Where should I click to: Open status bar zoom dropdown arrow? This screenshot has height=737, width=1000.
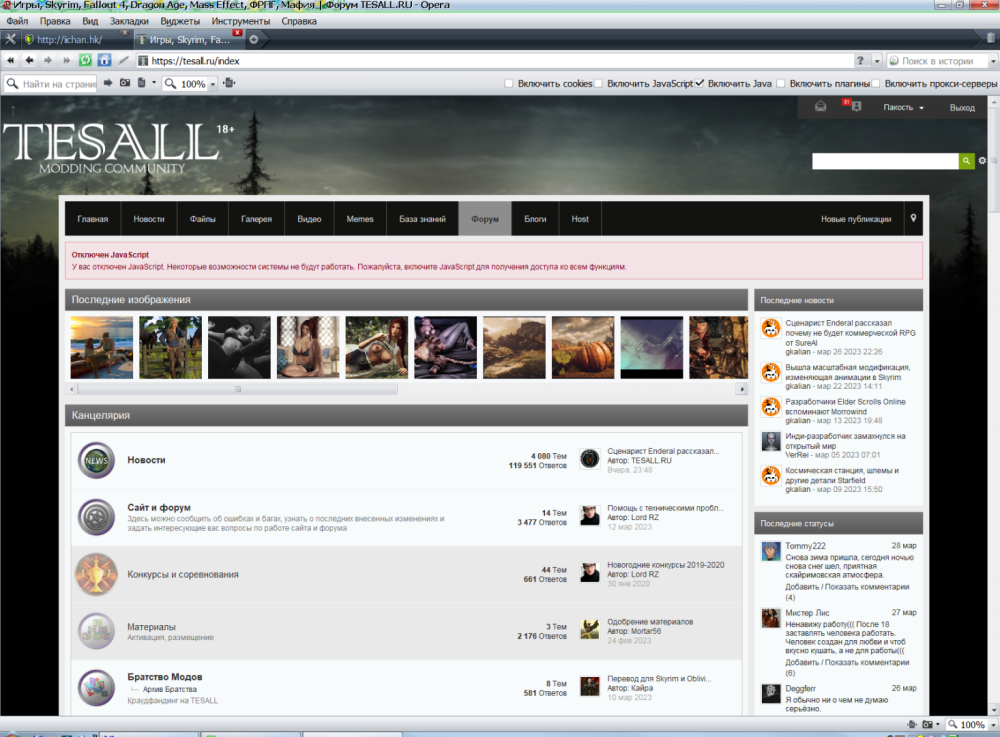[x=993, y=725]
